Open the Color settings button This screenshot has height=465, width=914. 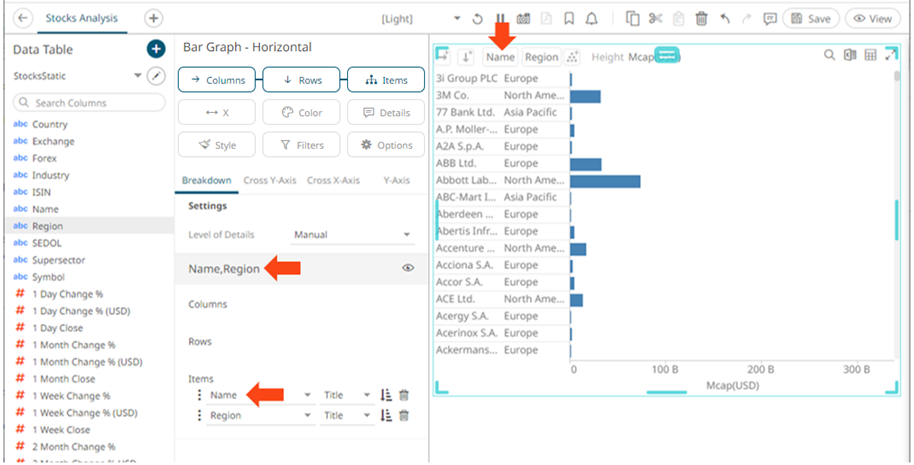pyautogui.click(x=301, y=113)
